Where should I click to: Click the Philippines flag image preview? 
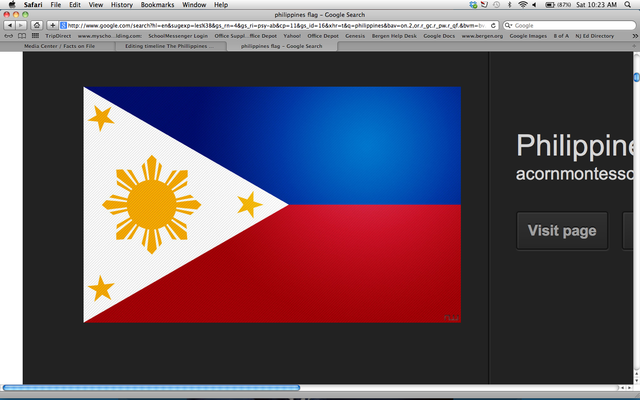[272, 204]
